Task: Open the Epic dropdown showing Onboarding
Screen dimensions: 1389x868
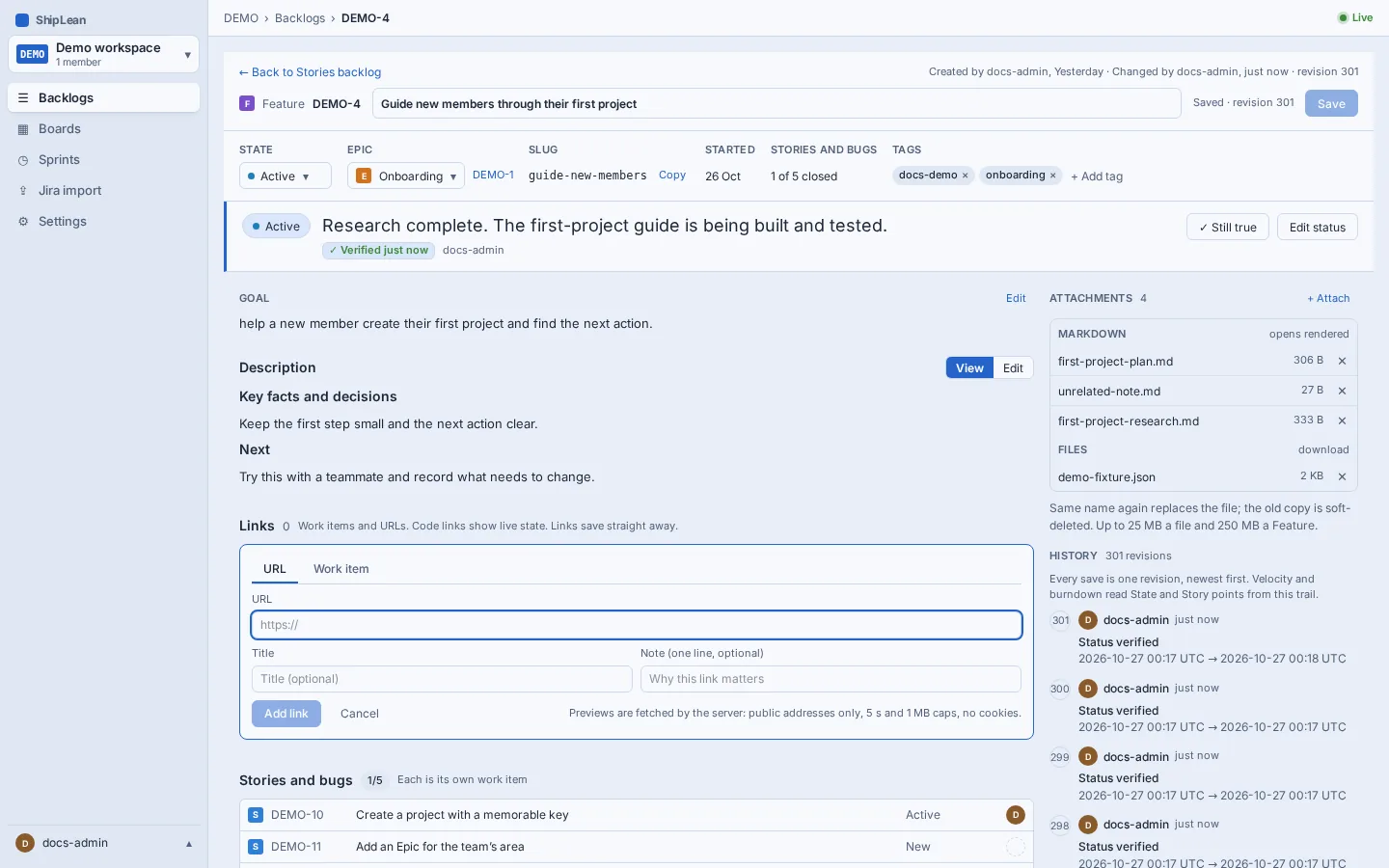Action: point(406,176)
